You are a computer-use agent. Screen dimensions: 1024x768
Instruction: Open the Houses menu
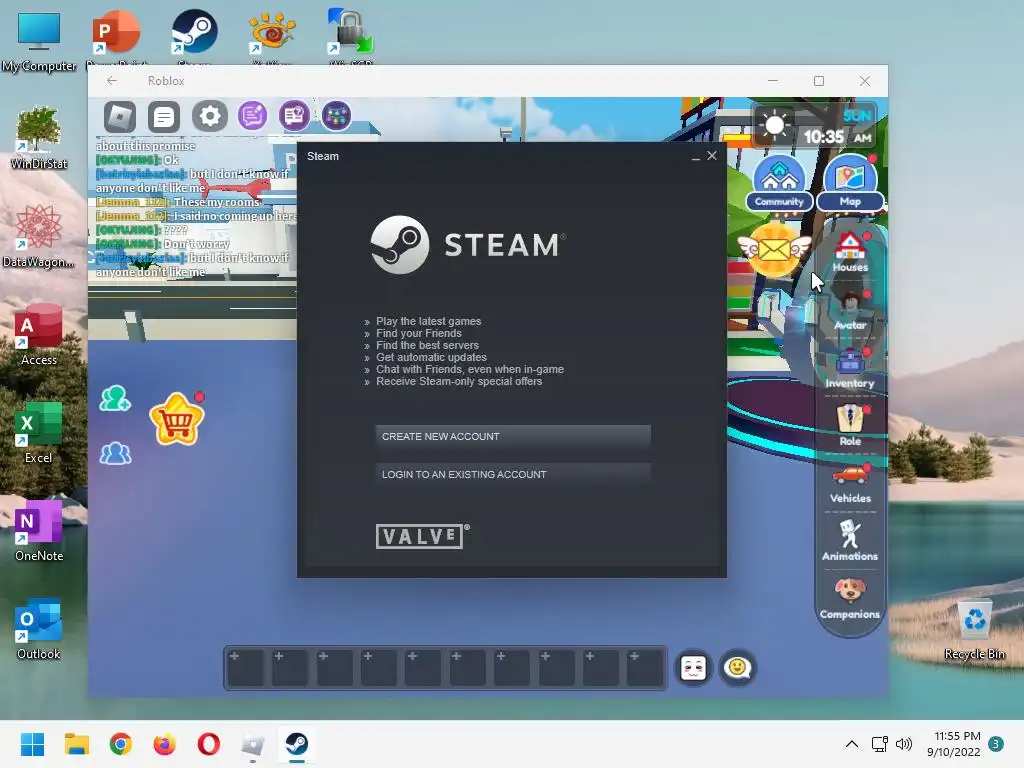coord(850,253)
